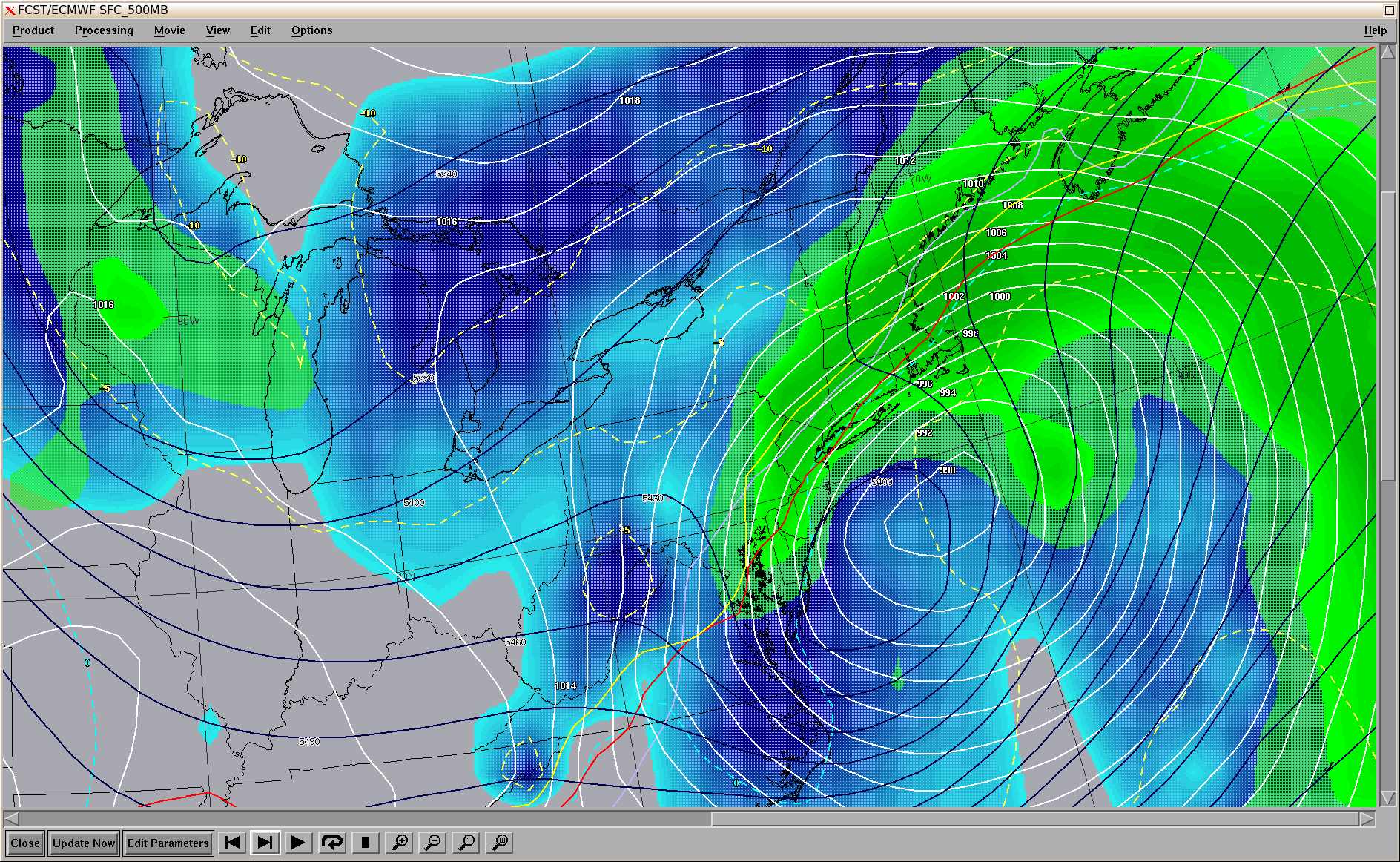The width and height of the screenshot is (1400, 862).
Task: Step forward to the next frame
Action: 265,843
